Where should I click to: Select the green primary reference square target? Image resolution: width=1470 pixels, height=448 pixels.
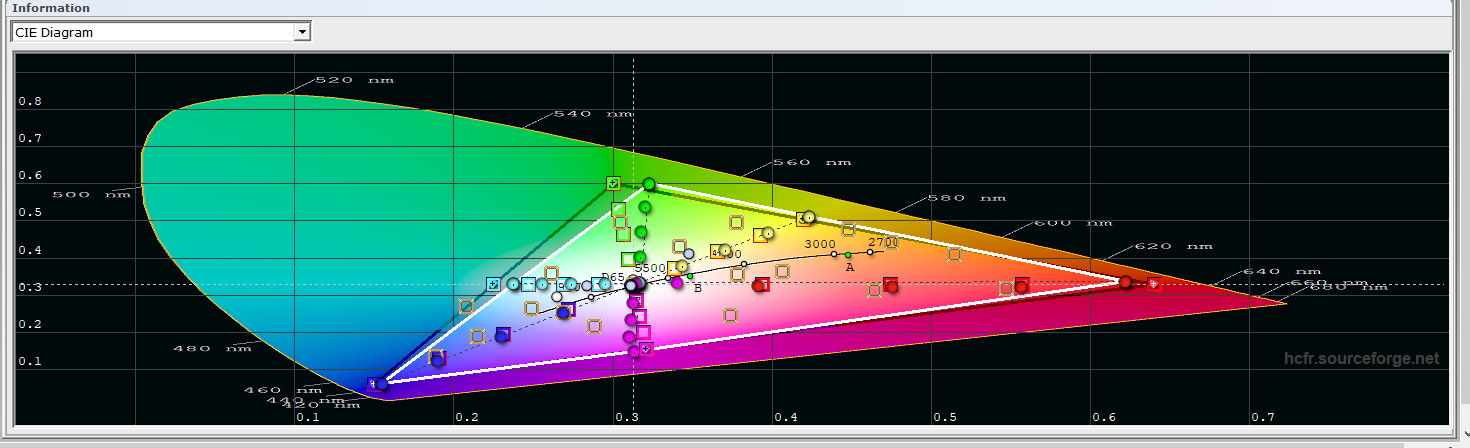613,183
